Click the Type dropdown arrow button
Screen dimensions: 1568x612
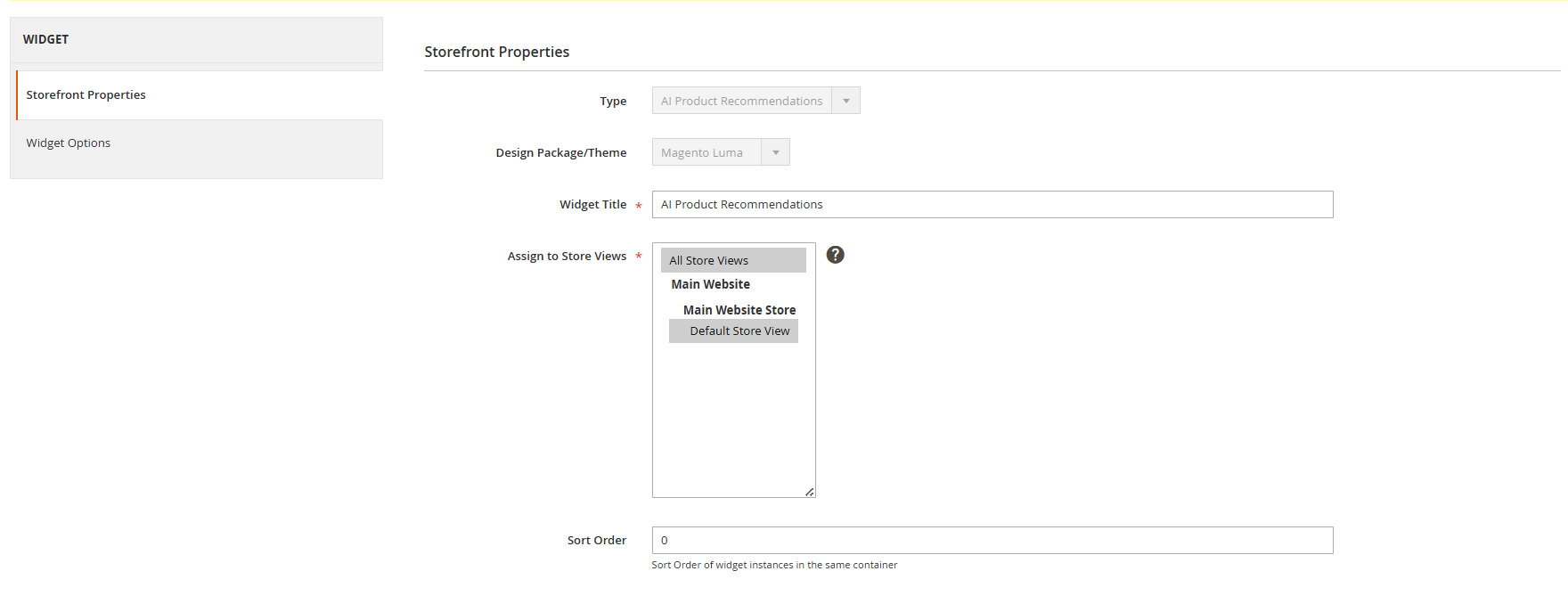pyautogui.click(x=846, y=101)
